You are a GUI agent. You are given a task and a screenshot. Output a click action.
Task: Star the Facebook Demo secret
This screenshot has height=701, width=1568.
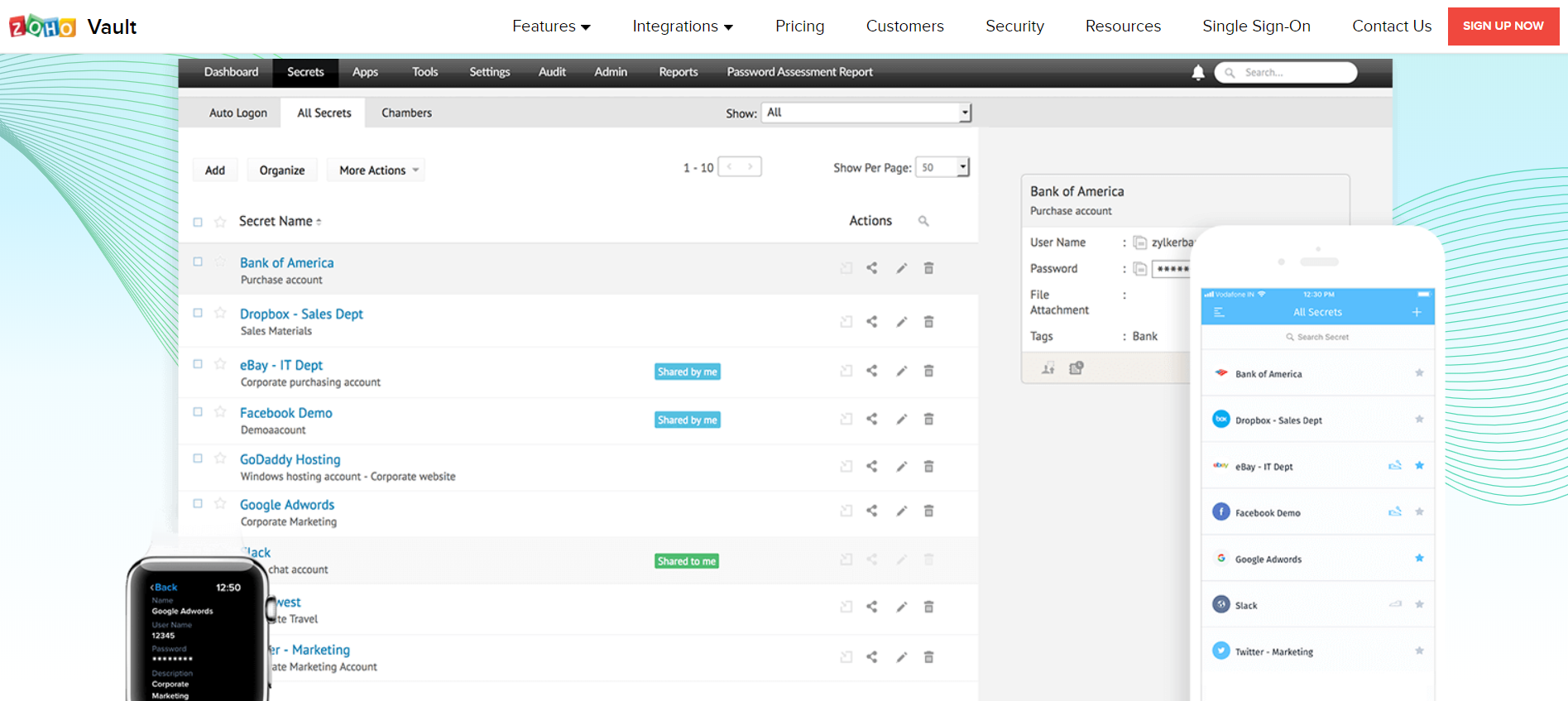[220, 411]
